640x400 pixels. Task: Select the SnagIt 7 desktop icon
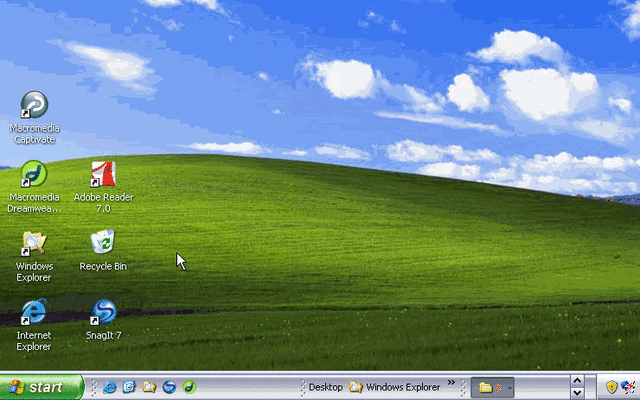[x=103, y=312]
